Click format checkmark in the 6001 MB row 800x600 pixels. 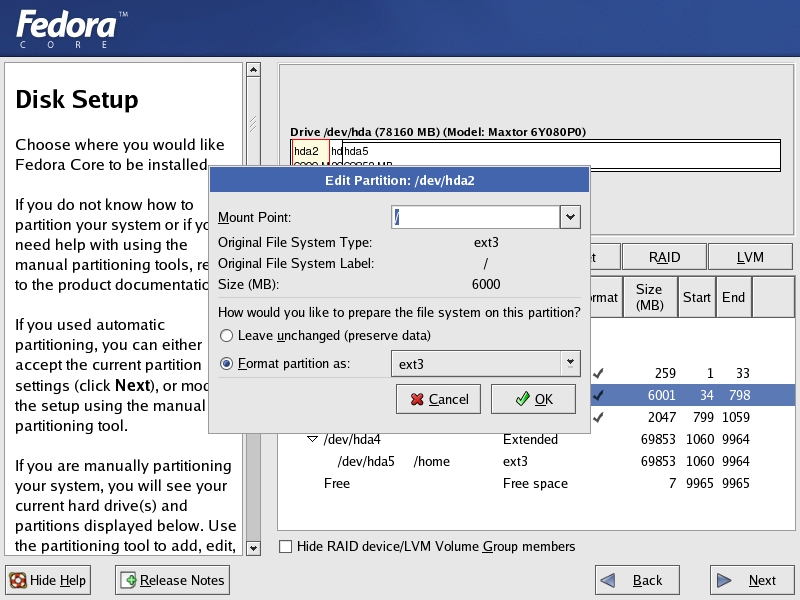(x=598, y=395)
